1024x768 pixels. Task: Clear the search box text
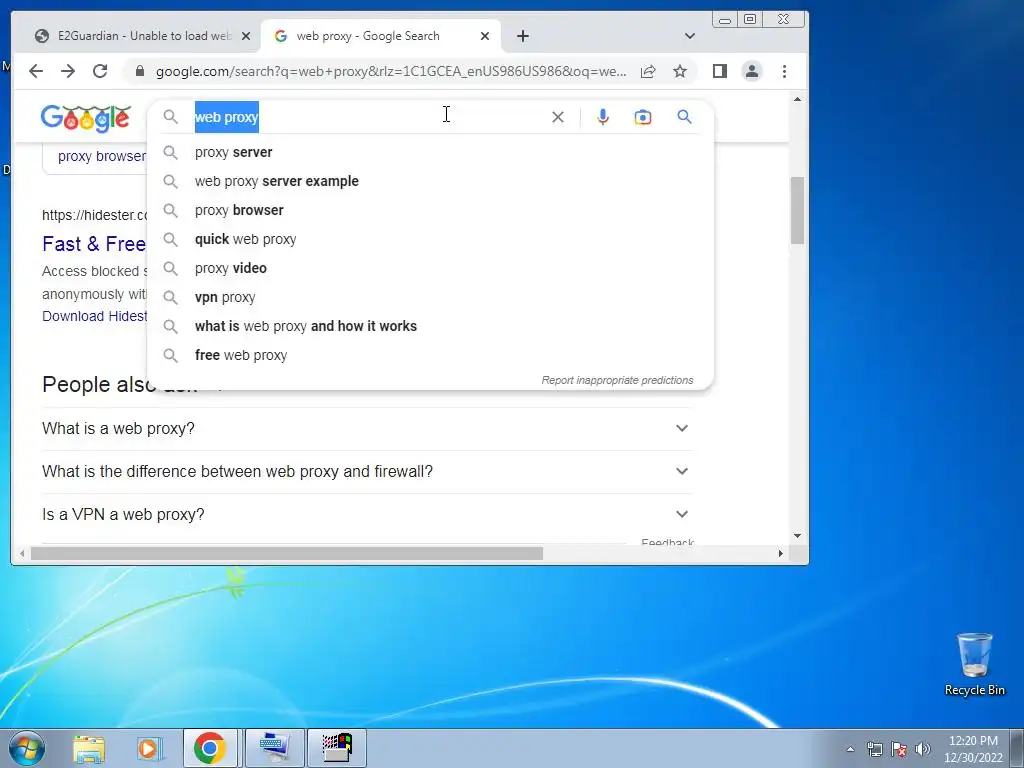coord(558,117)
